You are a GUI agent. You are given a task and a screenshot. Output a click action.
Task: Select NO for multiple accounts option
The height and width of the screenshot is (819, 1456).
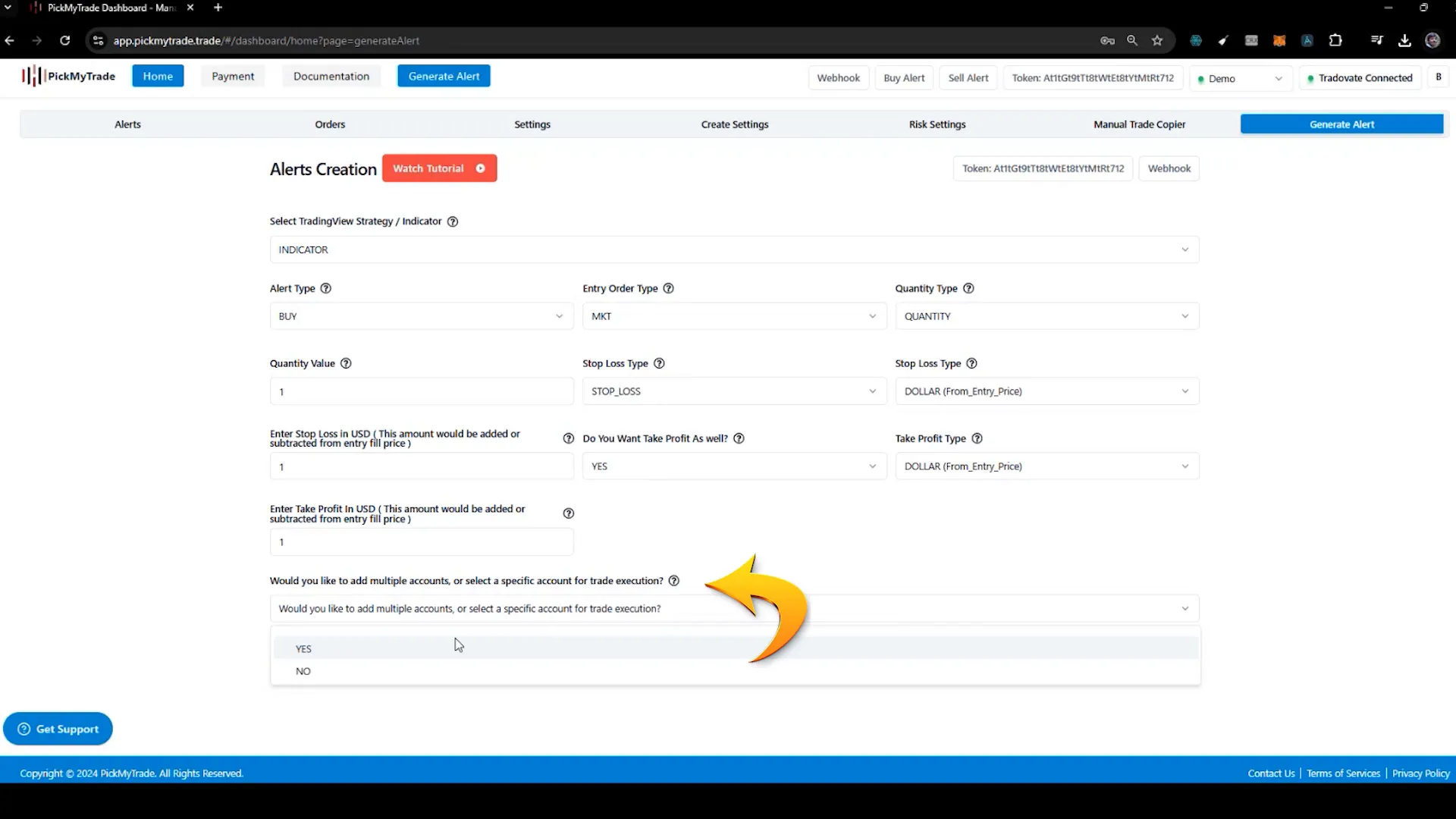(303, 670)
